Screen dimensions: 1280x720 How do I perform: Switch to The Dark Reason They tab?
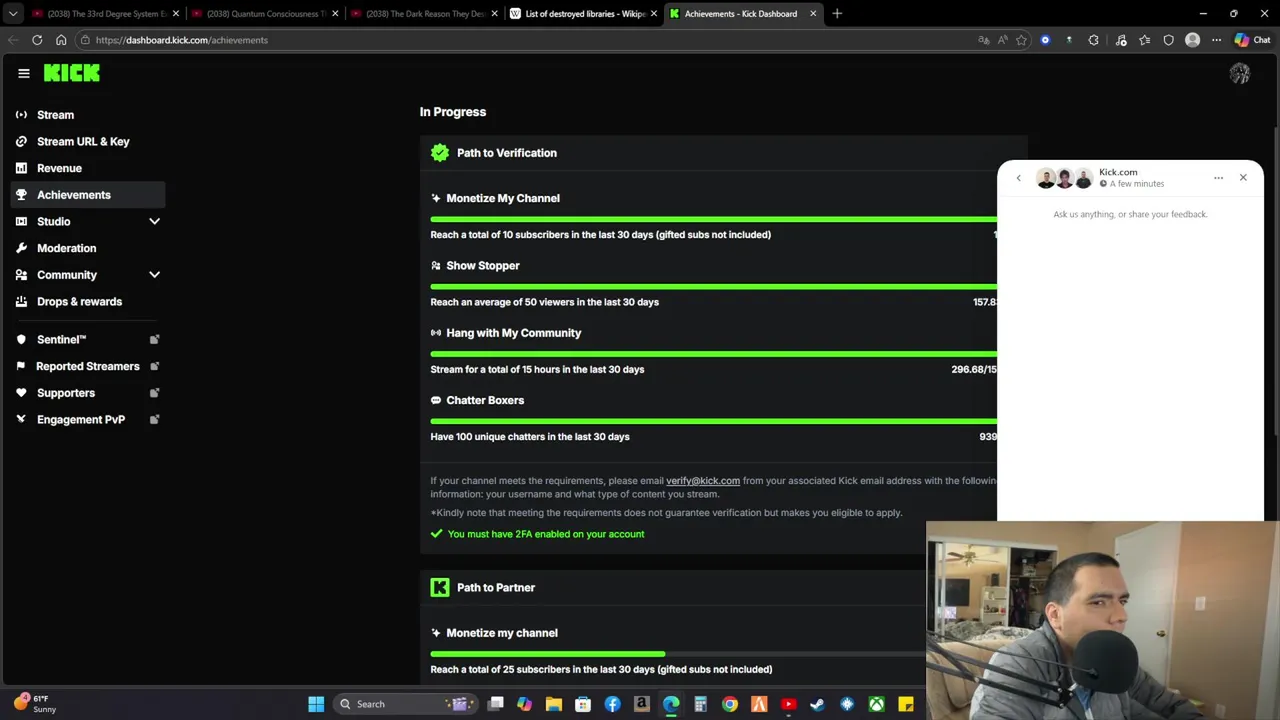point(424,14)
